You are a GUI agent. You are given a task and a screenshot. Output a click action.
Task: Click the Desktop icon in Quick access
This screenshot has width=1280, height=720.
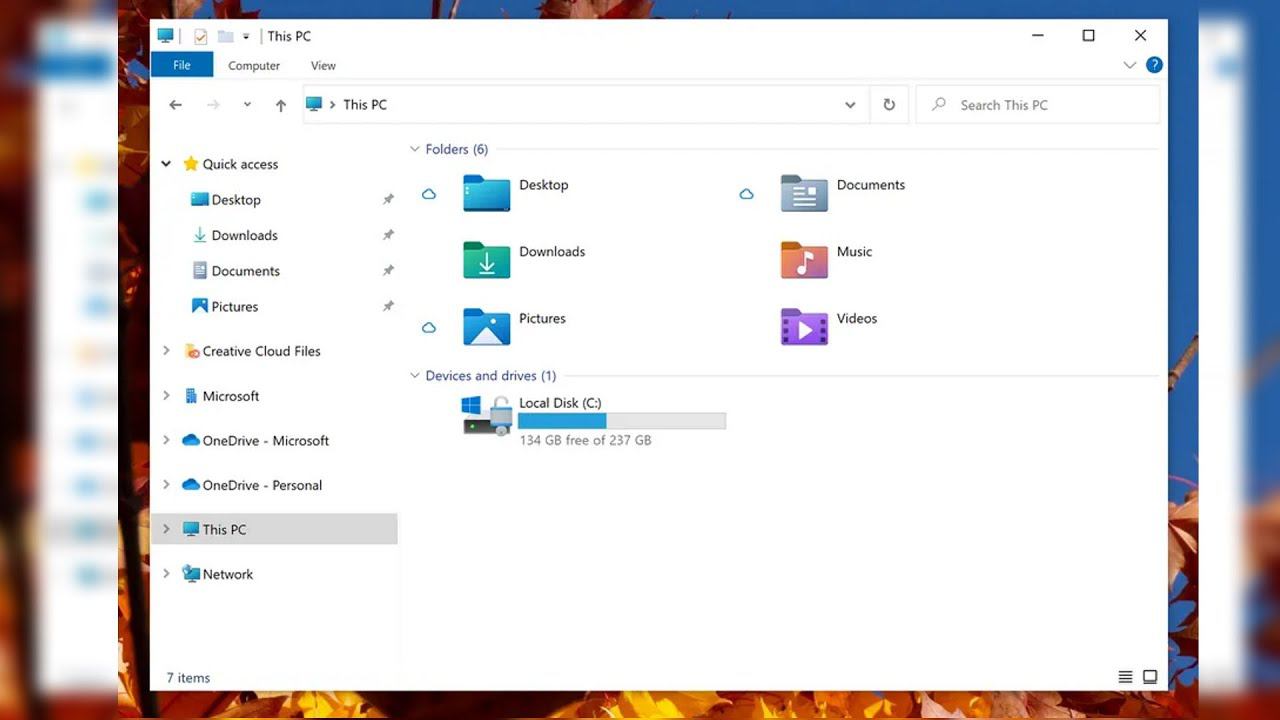pyautogui.click(x=199, y=200)
